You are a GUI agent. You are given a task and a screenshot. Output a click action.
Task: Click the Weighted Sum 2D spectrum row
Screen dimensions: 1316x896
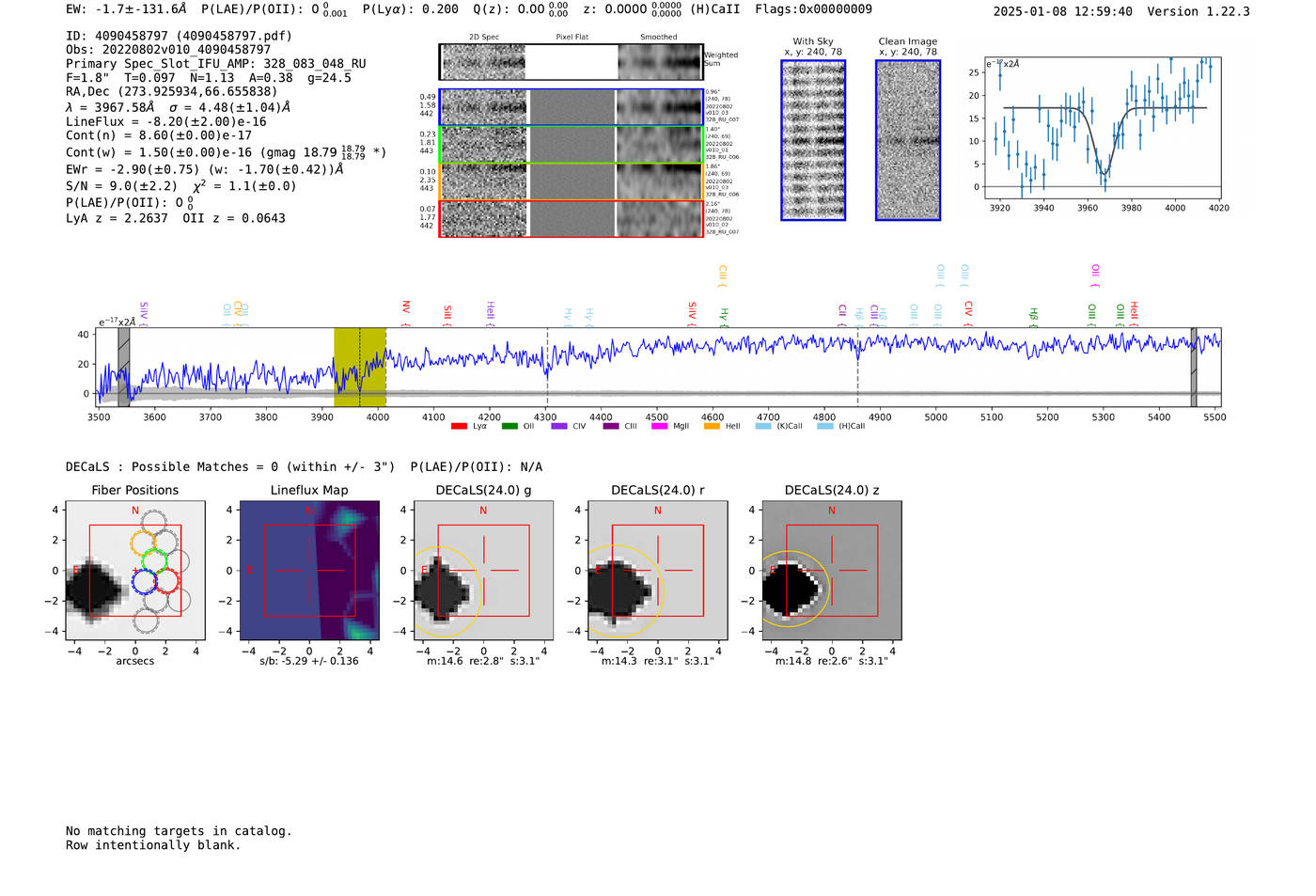(571, 62)
